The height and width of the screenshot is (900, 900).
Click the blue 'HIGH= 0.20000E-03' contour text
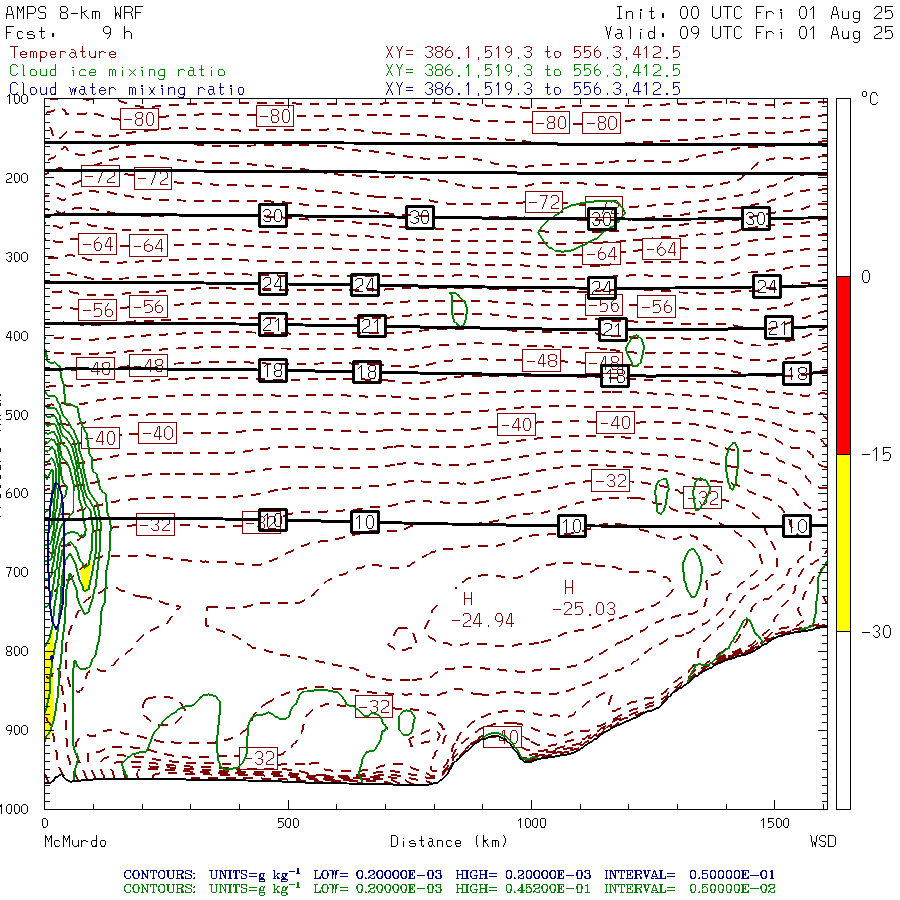(x=523, y=875)
